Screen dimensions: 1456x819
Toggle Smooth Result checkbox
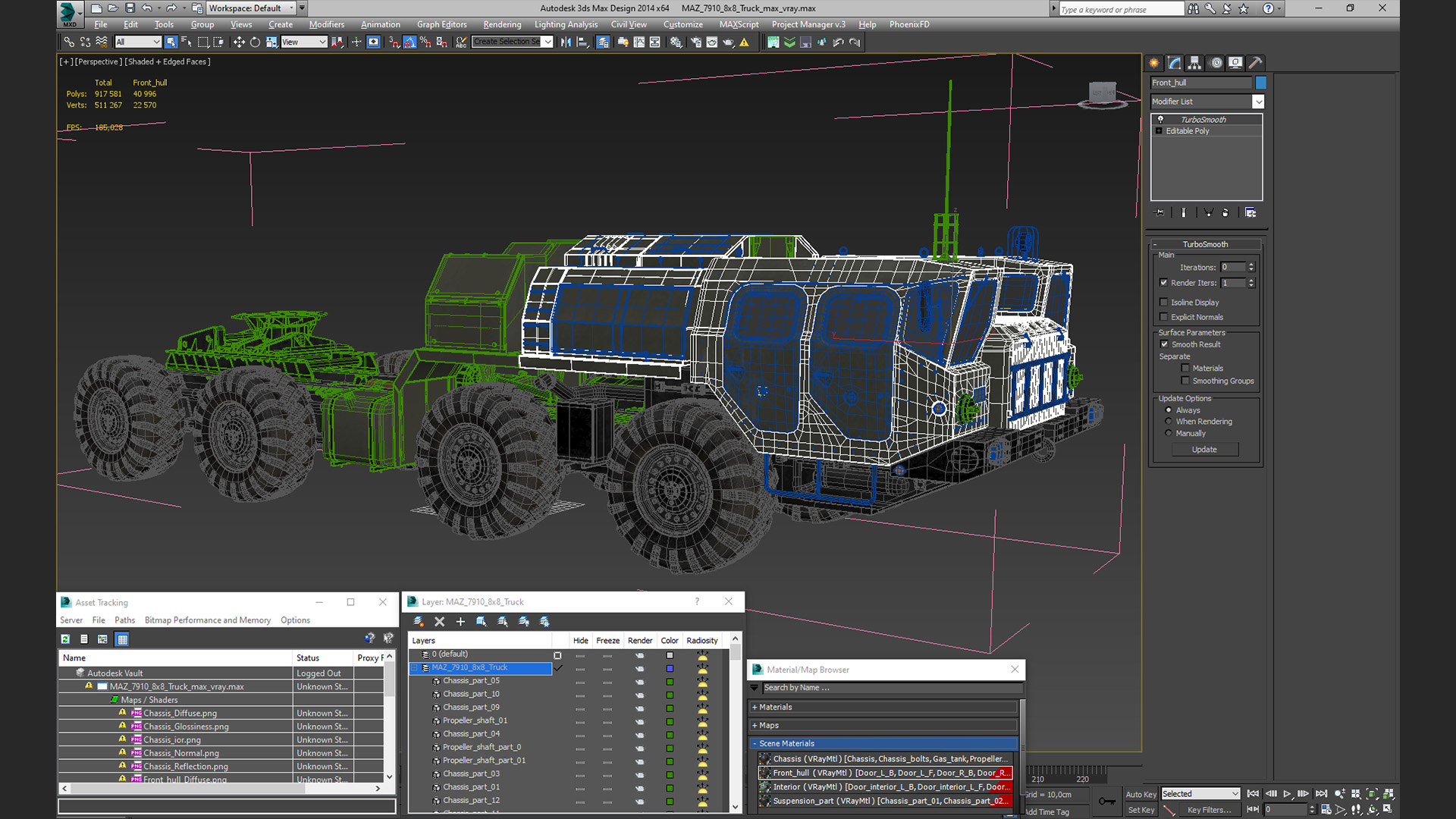coord(1165,344)
